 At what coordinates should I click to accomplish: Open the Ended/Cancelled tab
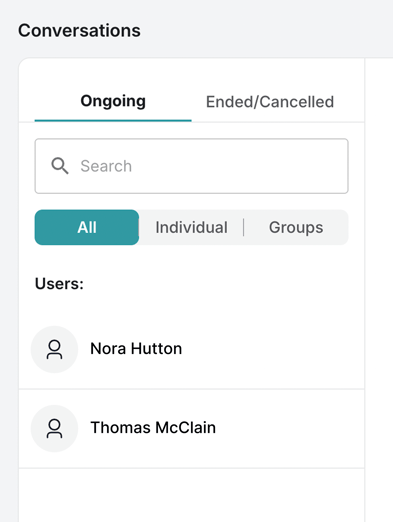tap(270, 102)
